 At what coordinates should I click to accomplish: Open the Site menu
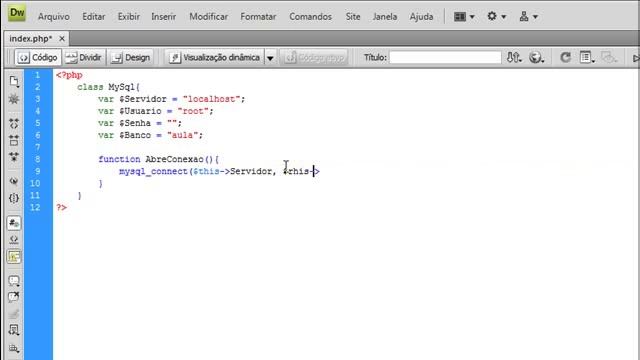353,17
